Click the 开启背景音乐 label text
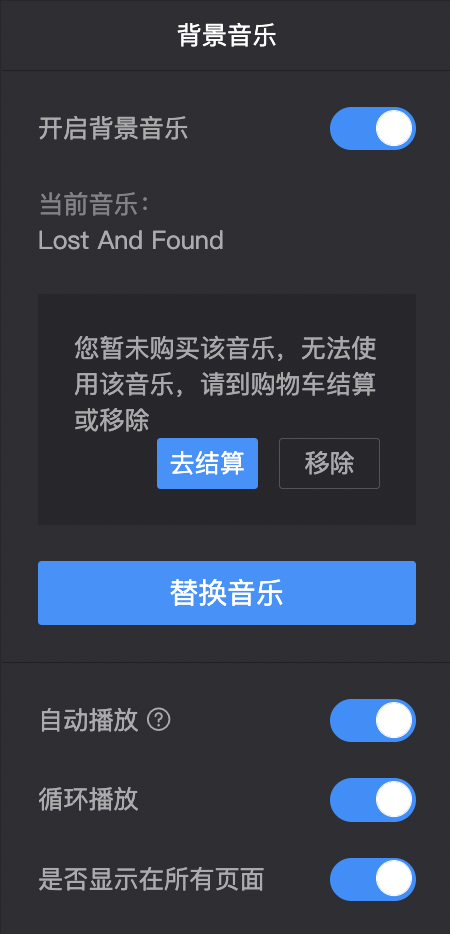The height and width of the screenshot is (934, 450). click(x=113, y=129)
